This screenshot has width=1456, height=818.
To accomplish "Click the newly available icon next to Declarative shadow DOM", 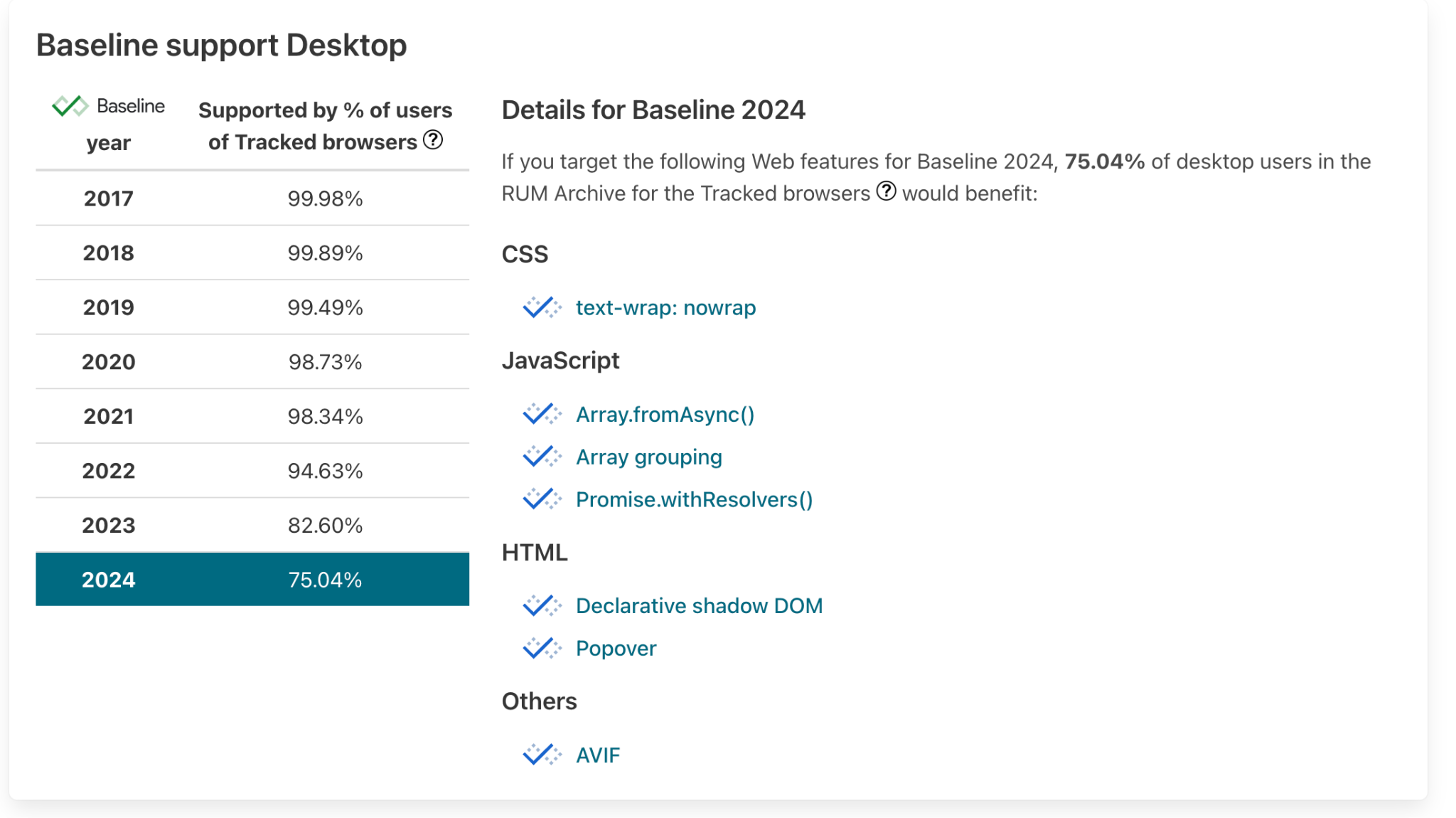I will (x=543, y=605).
